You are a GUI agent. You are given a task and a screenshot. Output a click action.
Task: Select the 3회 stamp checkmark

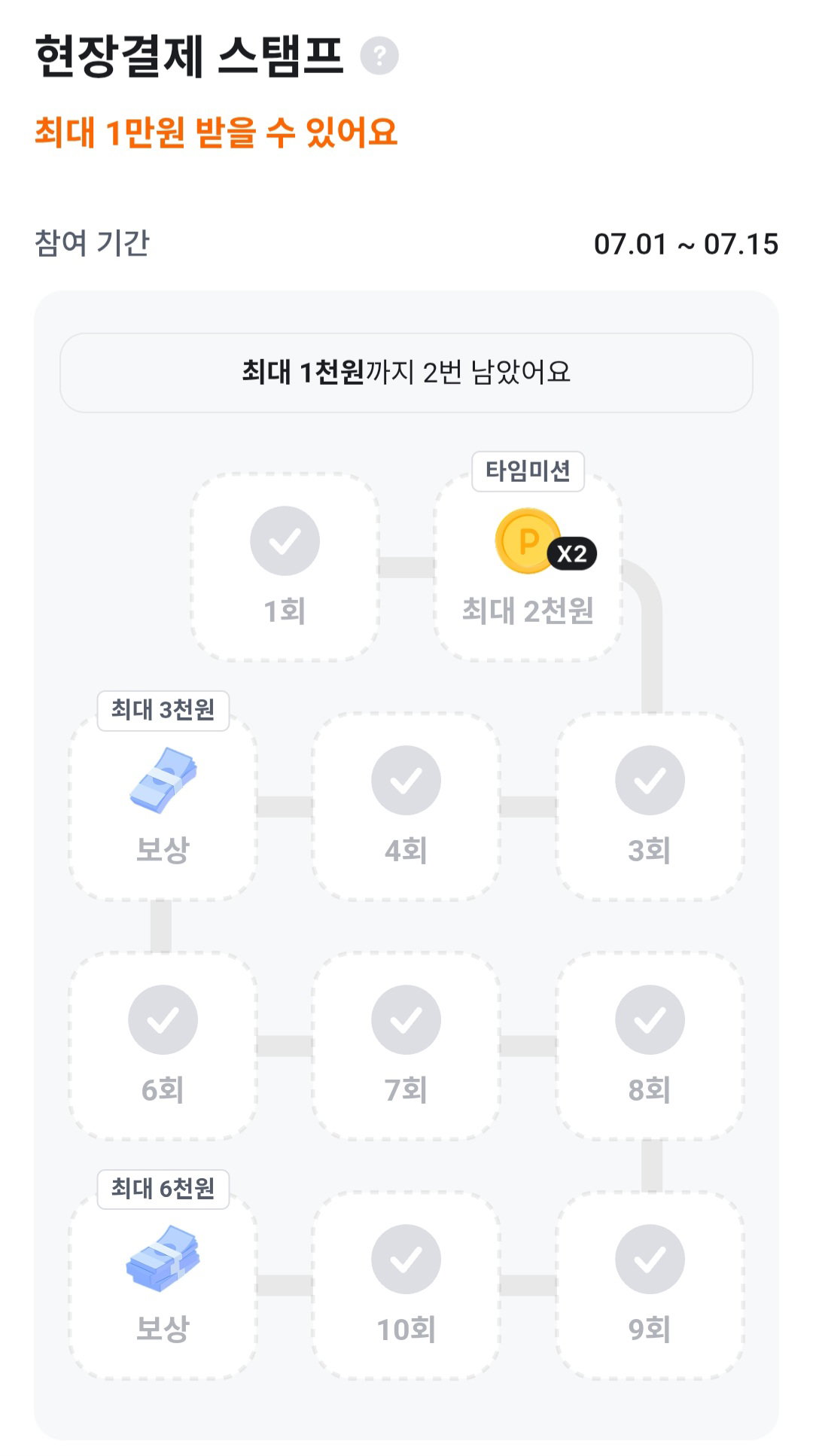tap(650, 780)
